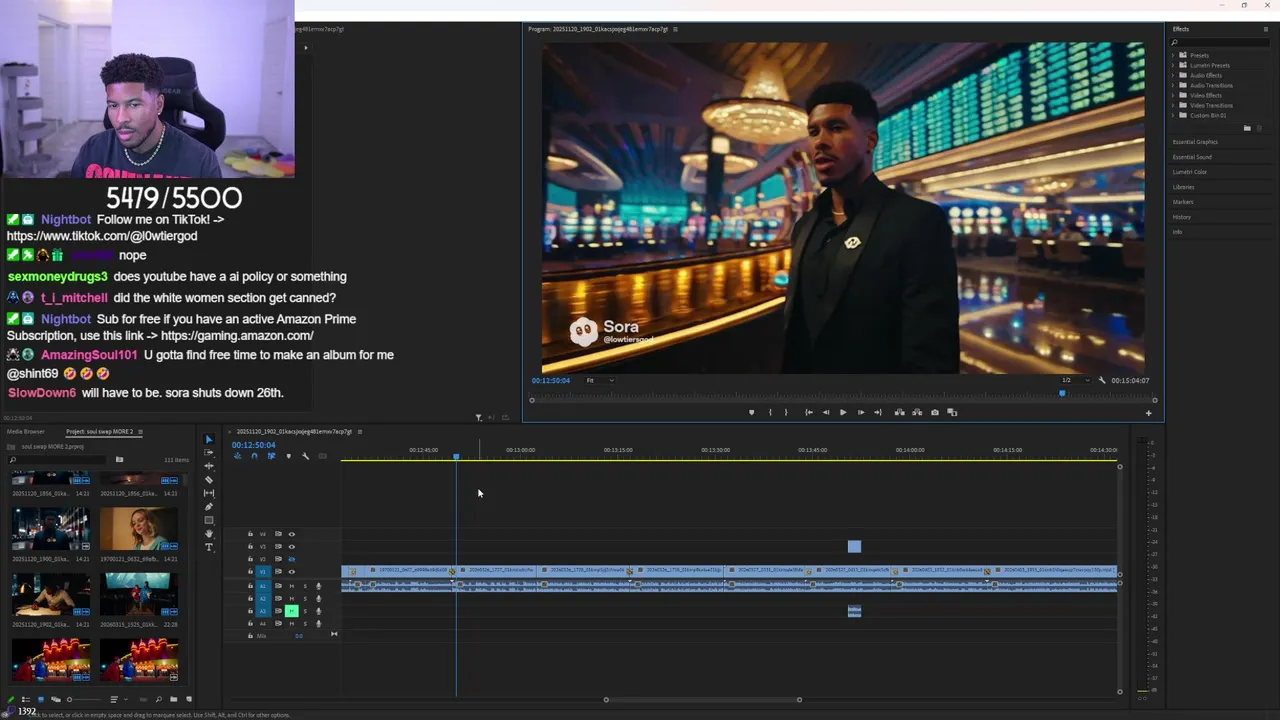Expand Video Transitions folder
The height and width of the screenshot is (720, 1280).
click(x=1174, y=105)
